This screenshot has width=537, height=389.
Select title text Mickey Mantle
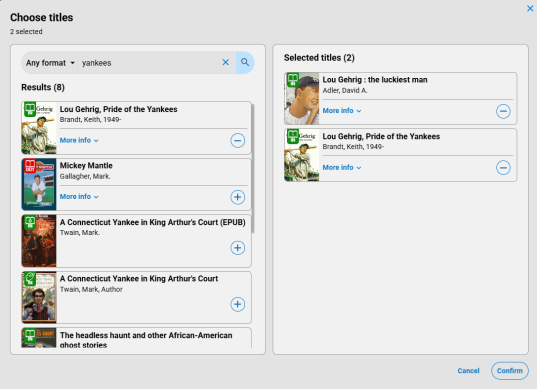tap(86, 166)
